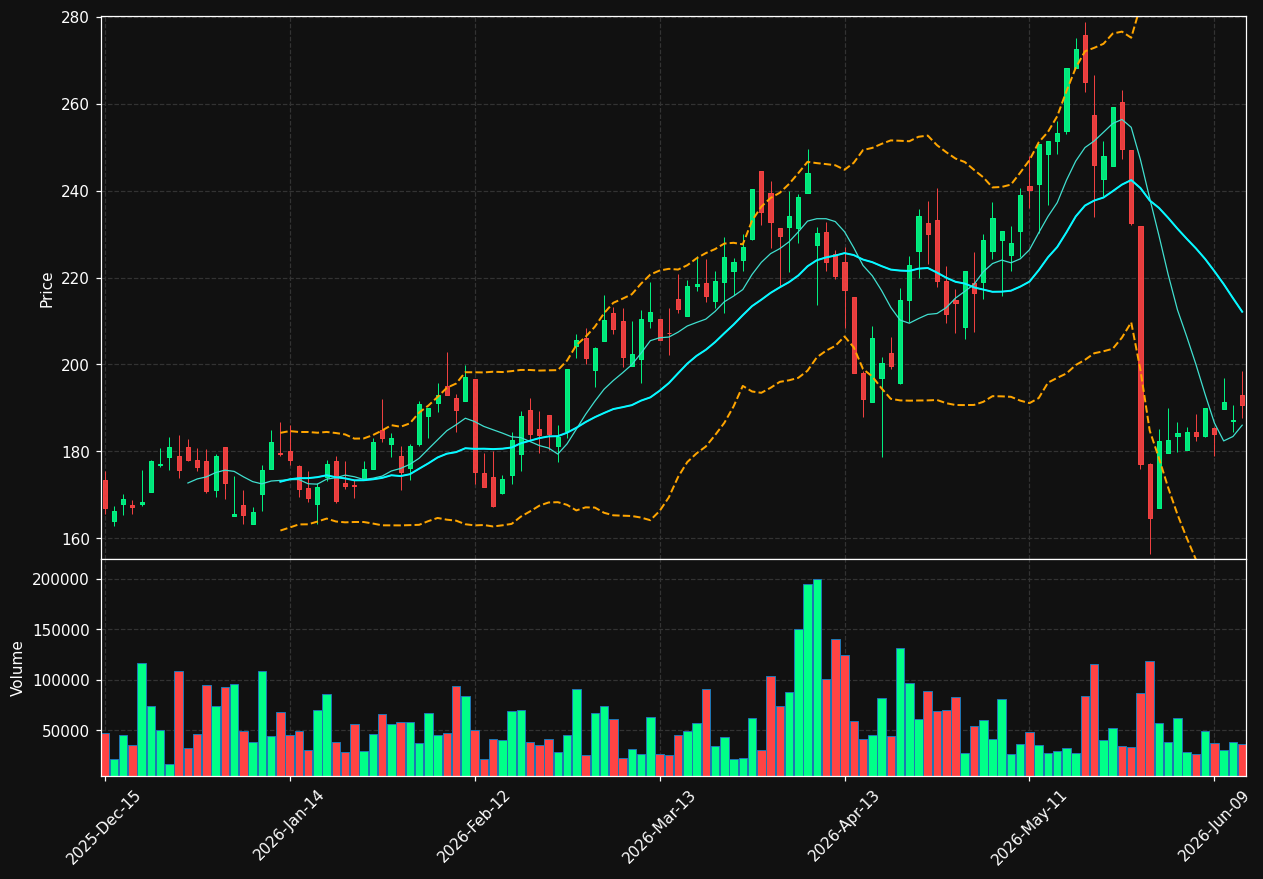Click the 240 price tick label
This screenshot has height=879, width=1263.
coord(76,192)
